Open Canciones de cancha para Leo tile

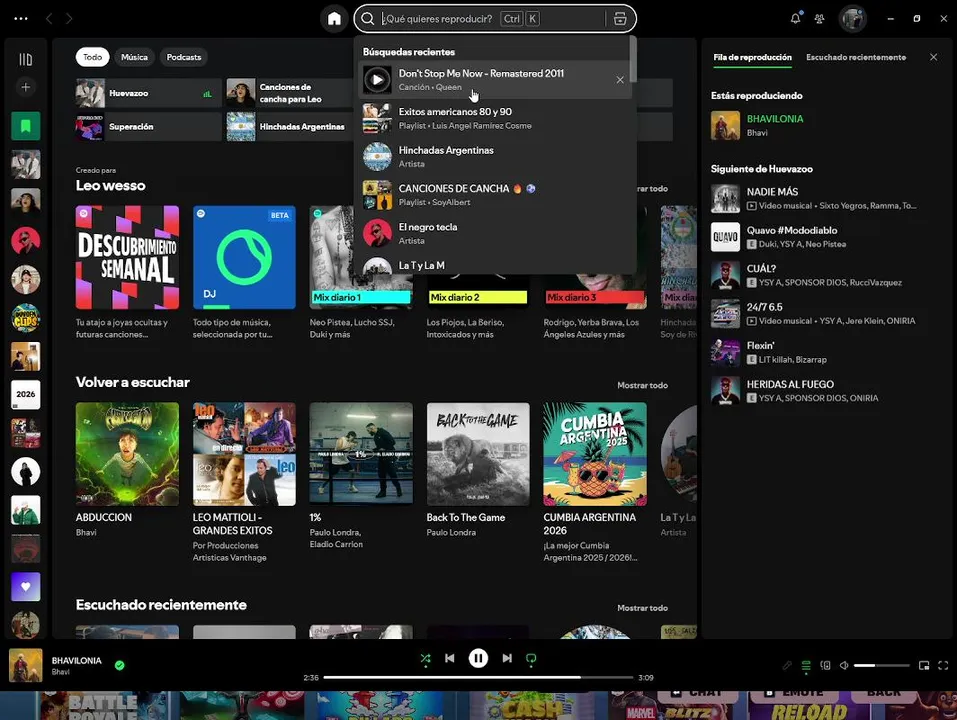click(291, 93)
